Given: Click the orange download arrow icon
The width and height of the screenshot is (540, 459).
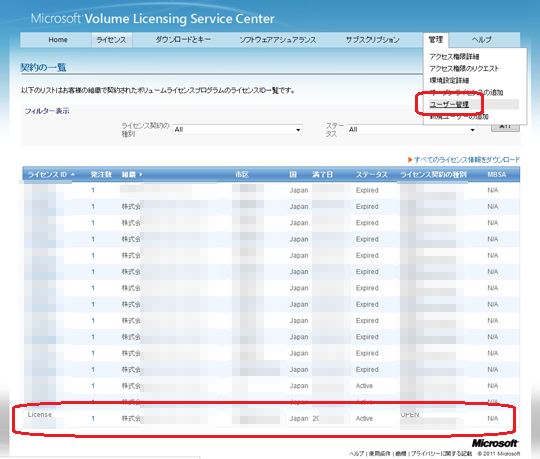Looking at the screenshot, I should [410, 159].
